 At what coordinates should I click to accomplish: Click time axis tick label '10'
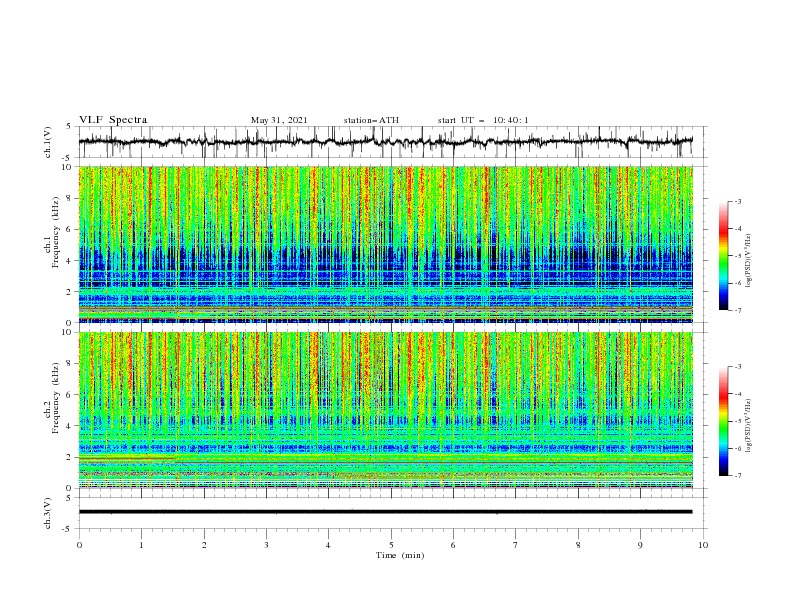[x=703, y=545]
